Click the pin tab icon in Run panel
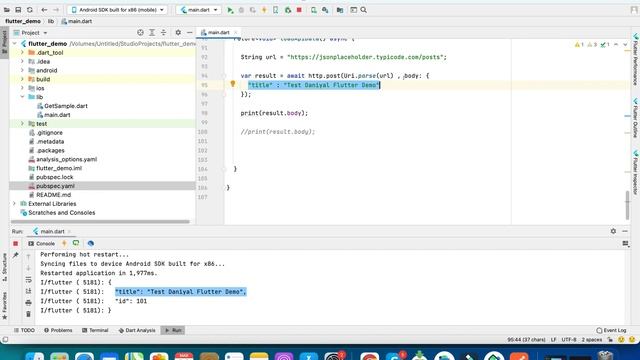Viewport: 640px width, 360px height. pos(16,255)
